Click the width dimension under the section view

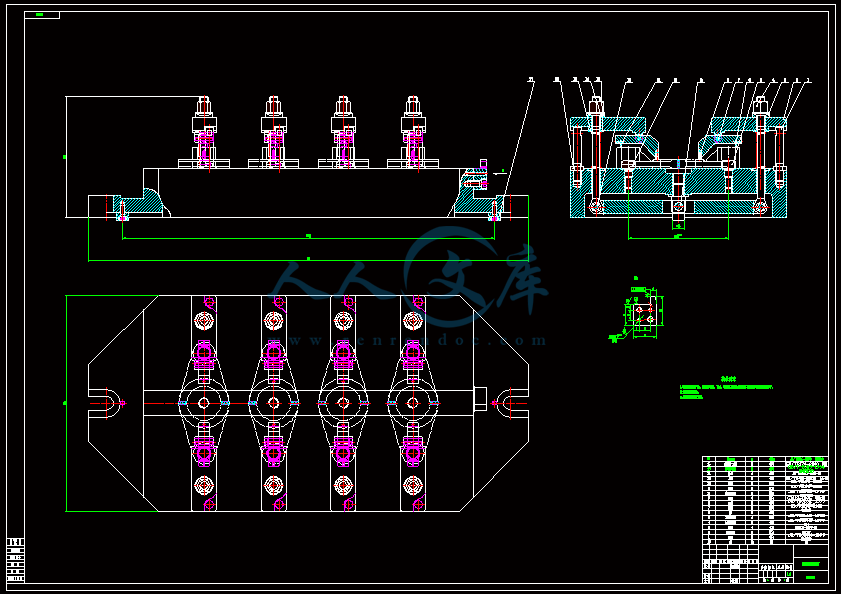click(x=678, y=237)
